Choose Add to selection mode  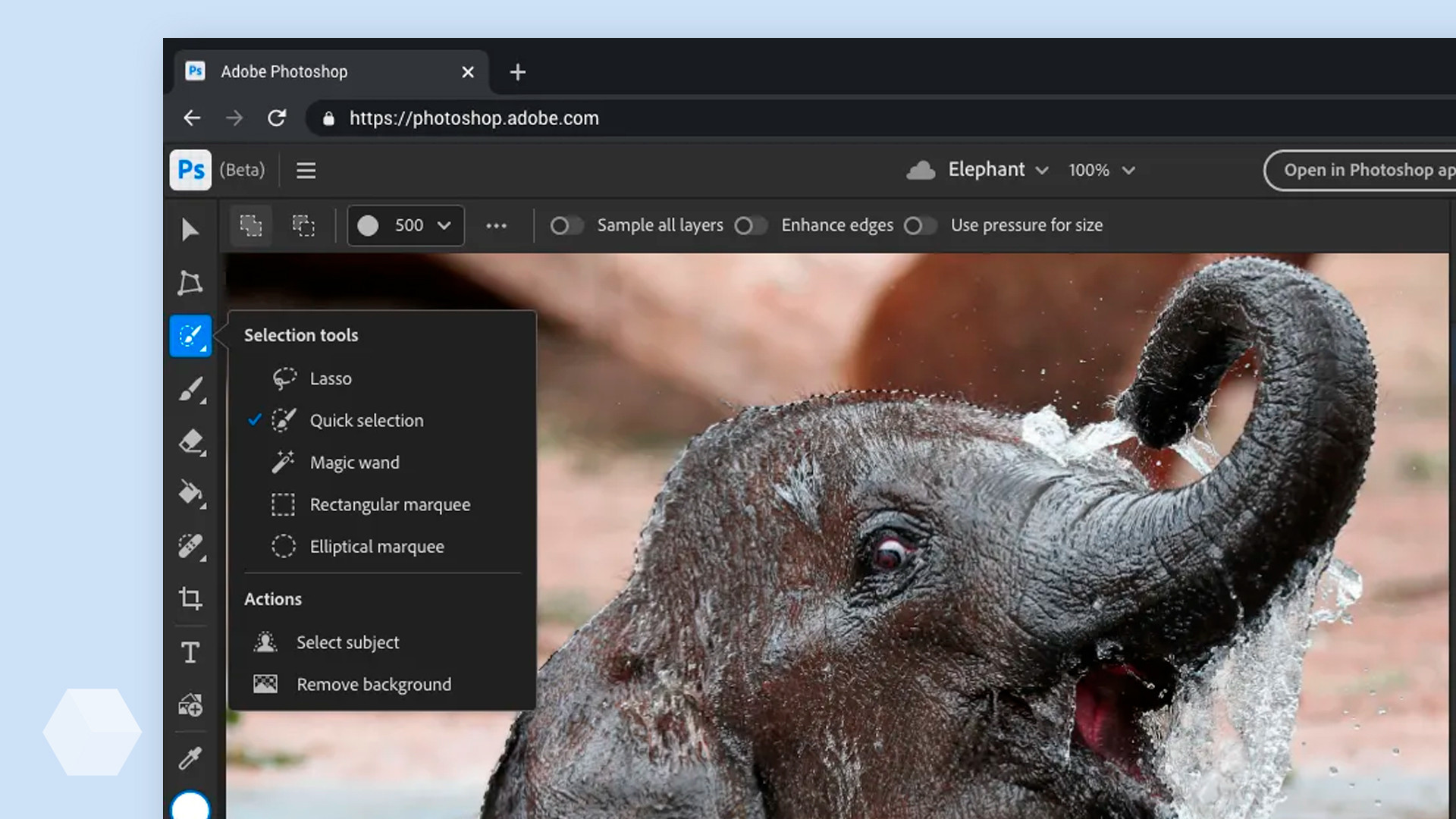tap(251, 225)
